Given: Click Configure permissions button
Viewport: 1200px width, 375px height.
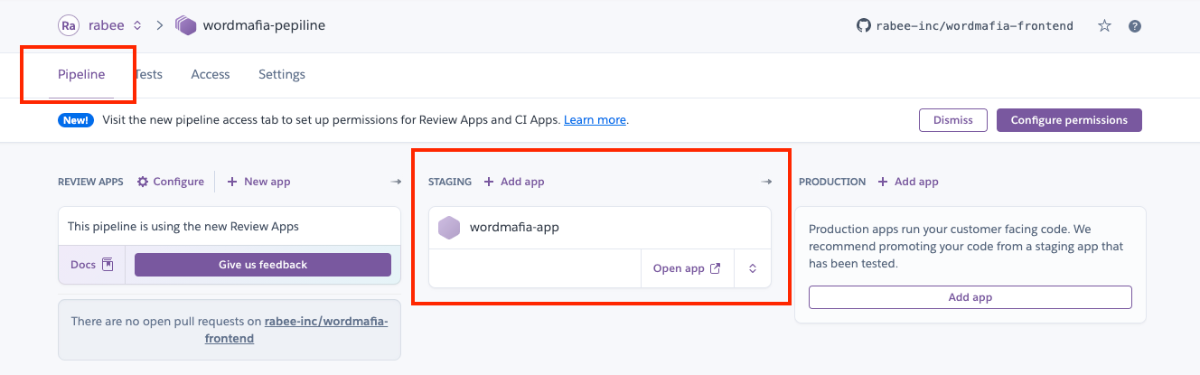Looking at the screenshot, I should click(x=1069, y=120).
